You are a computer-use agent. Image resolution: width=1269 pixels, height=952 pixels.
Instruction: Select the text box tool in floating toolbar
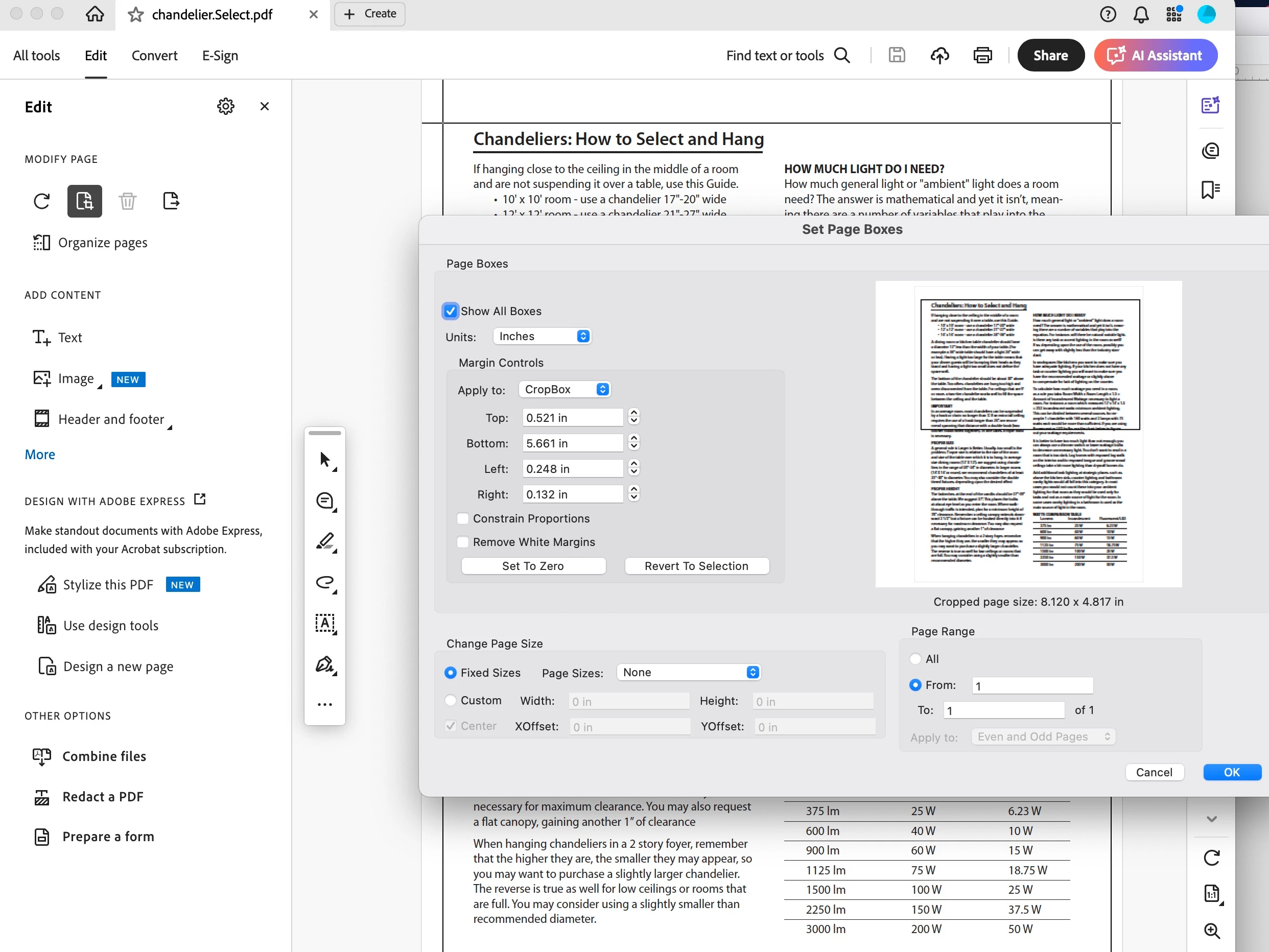point(325,623)
